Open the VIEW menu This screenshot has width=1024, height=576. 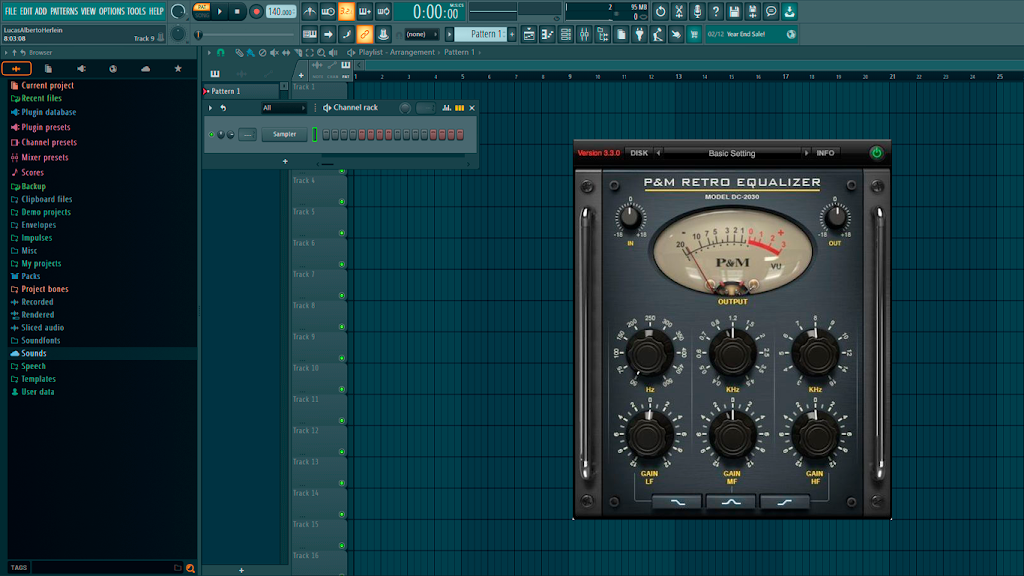click(x=88, y=11)
